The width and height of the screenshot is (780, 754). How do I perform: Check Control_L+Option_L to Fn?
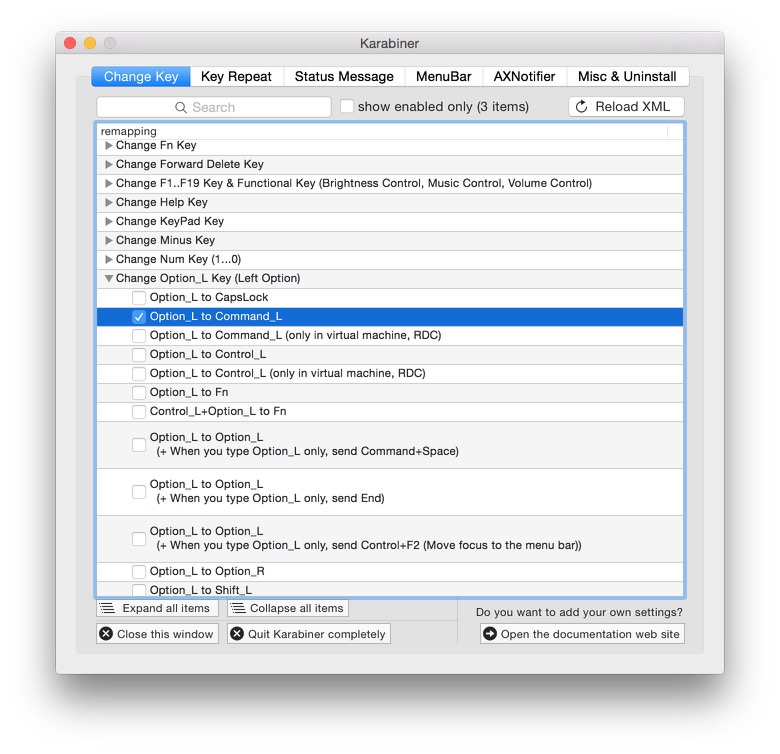139,411
